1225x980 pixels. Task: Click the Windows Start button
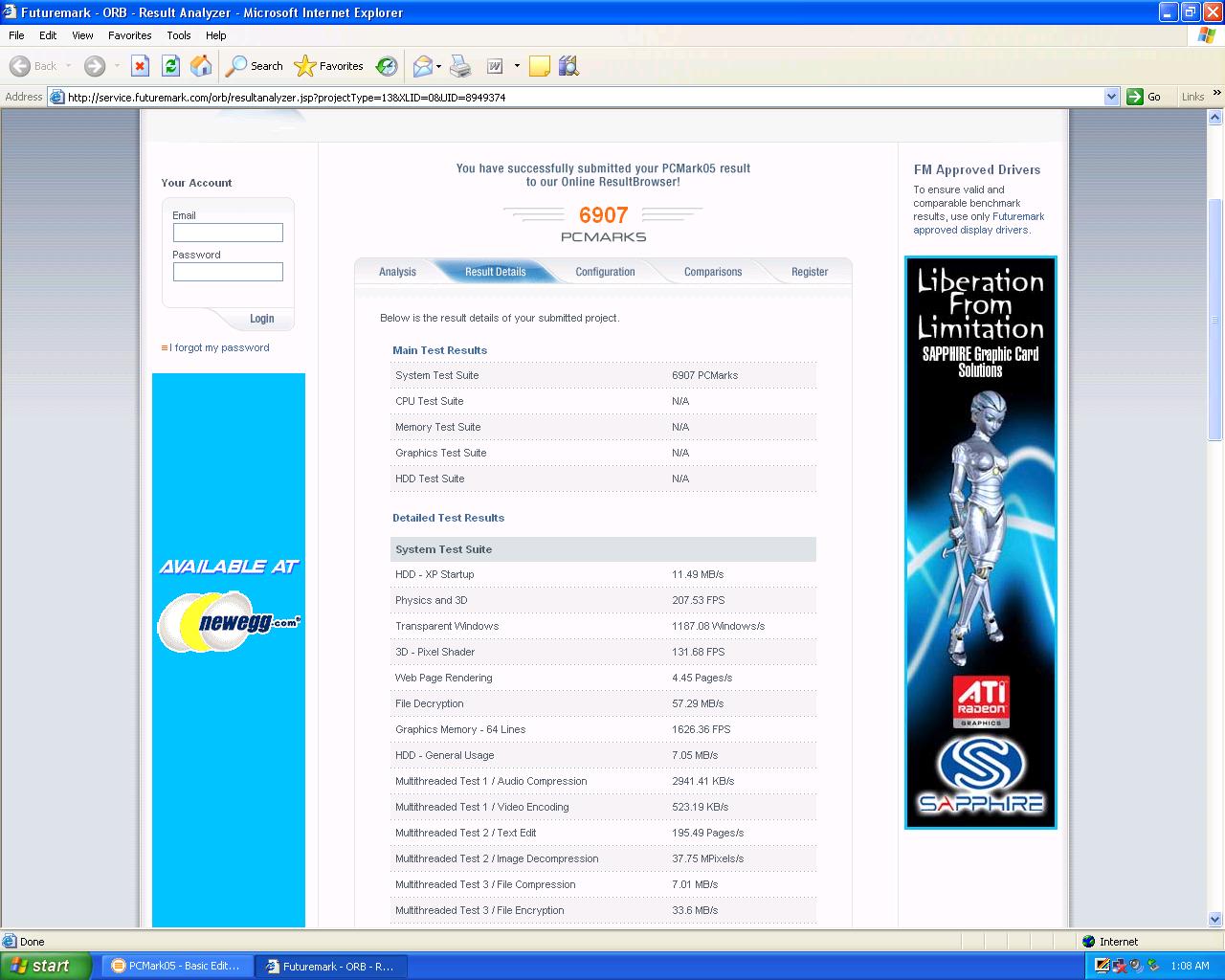tap(45, 966)
